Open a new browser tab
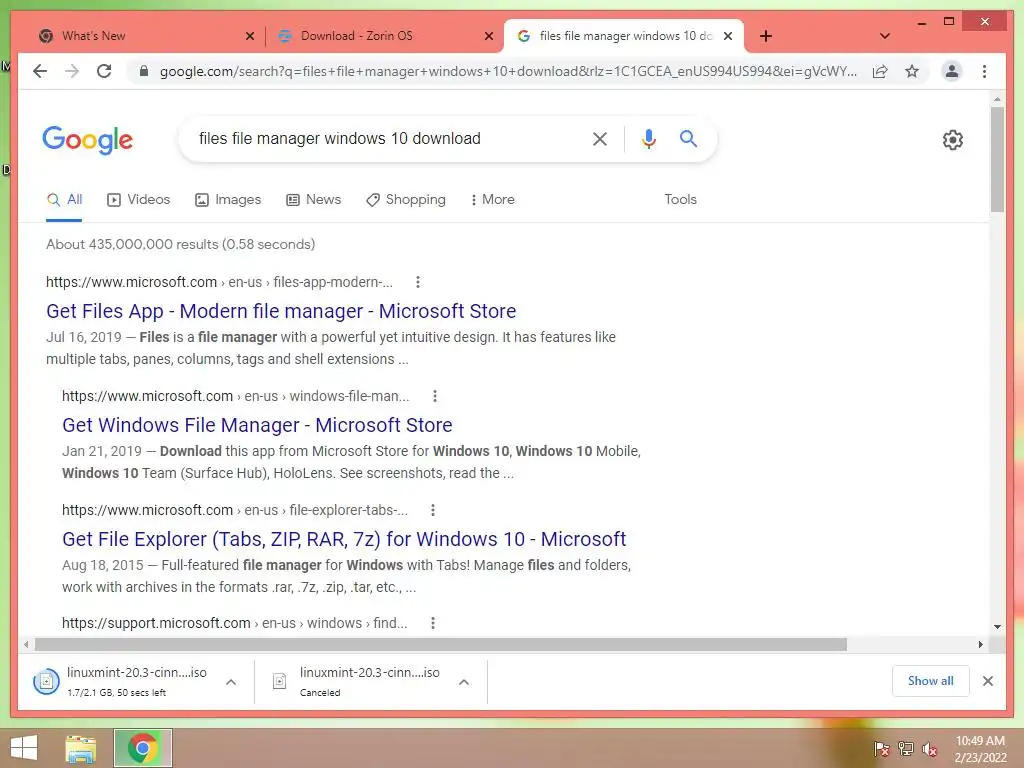 (765, 36)
